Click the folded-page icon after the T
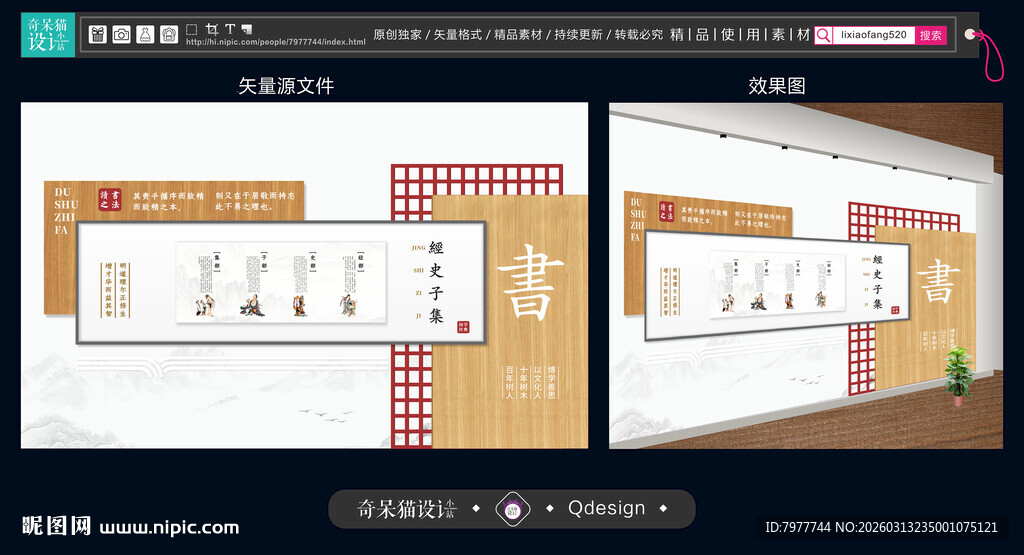 [x=247, y=29]
